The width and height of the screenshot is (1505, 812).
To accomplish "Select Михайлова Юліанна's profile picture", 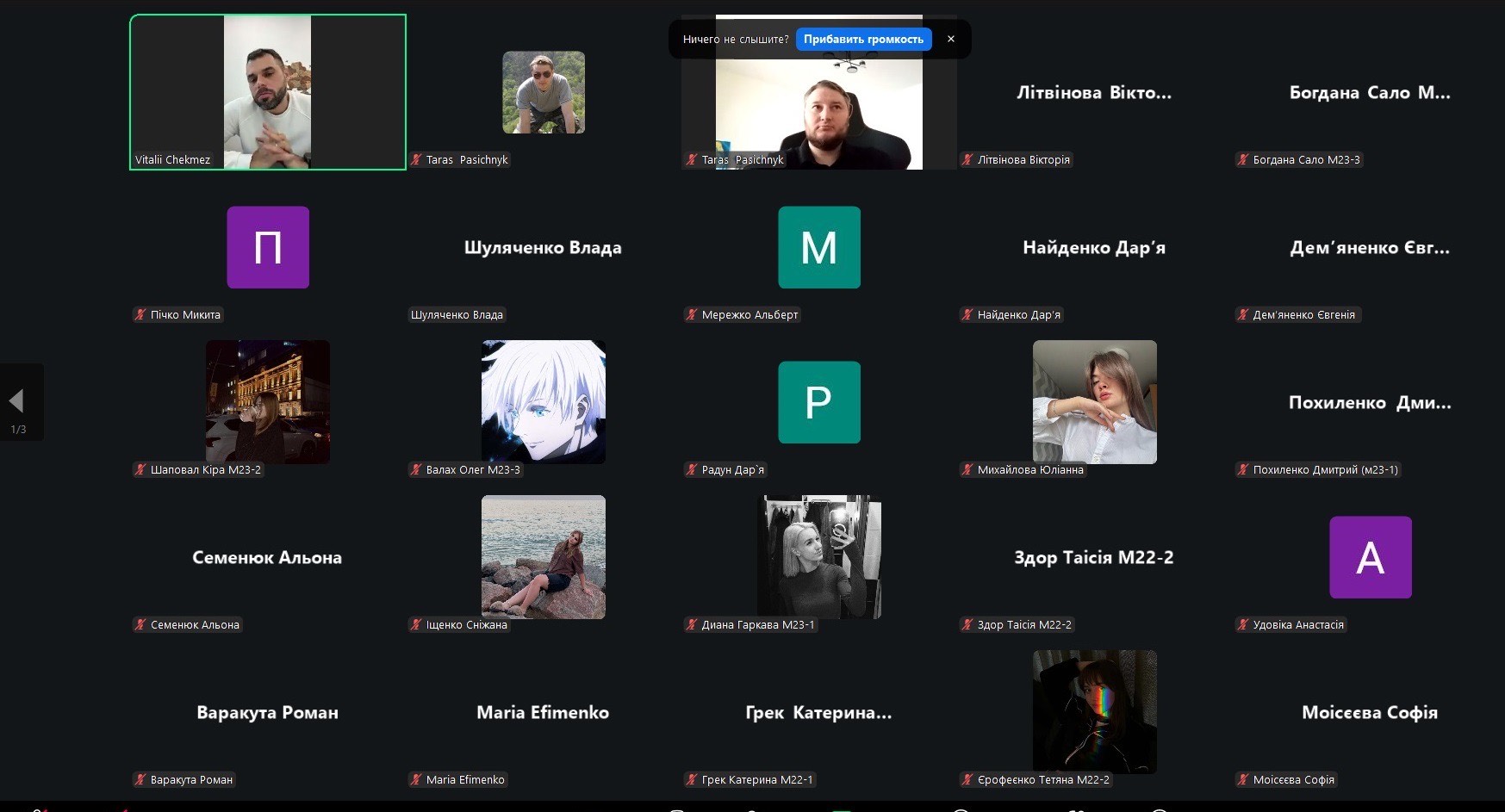I will click(x=1094, y=401).
